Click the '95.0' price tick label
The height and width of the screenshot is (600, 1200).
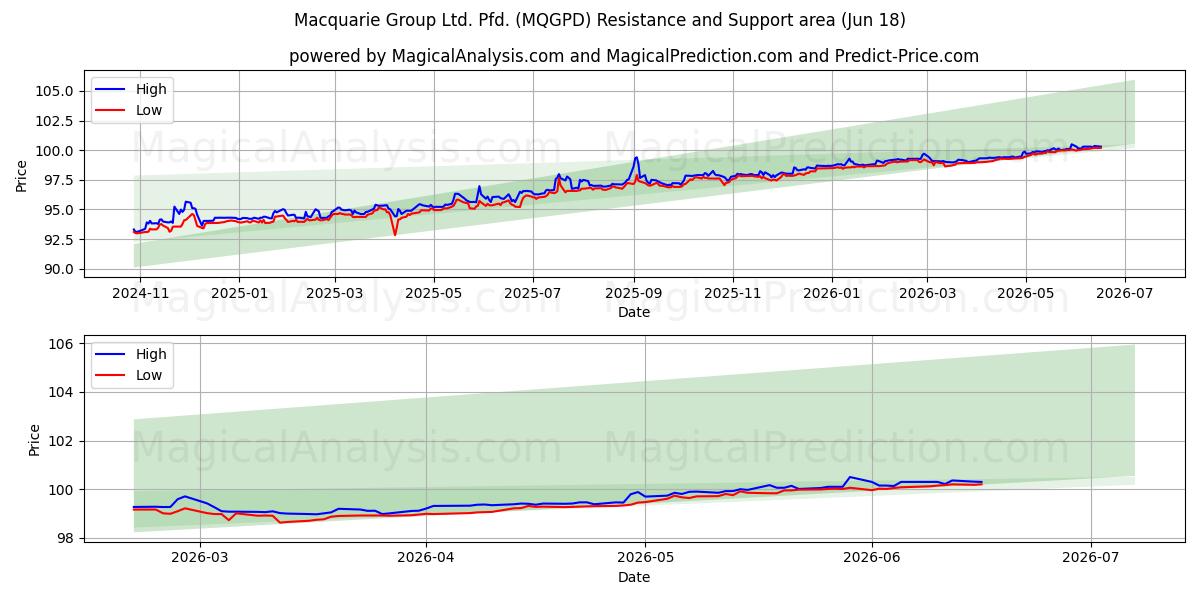point(60,210)
